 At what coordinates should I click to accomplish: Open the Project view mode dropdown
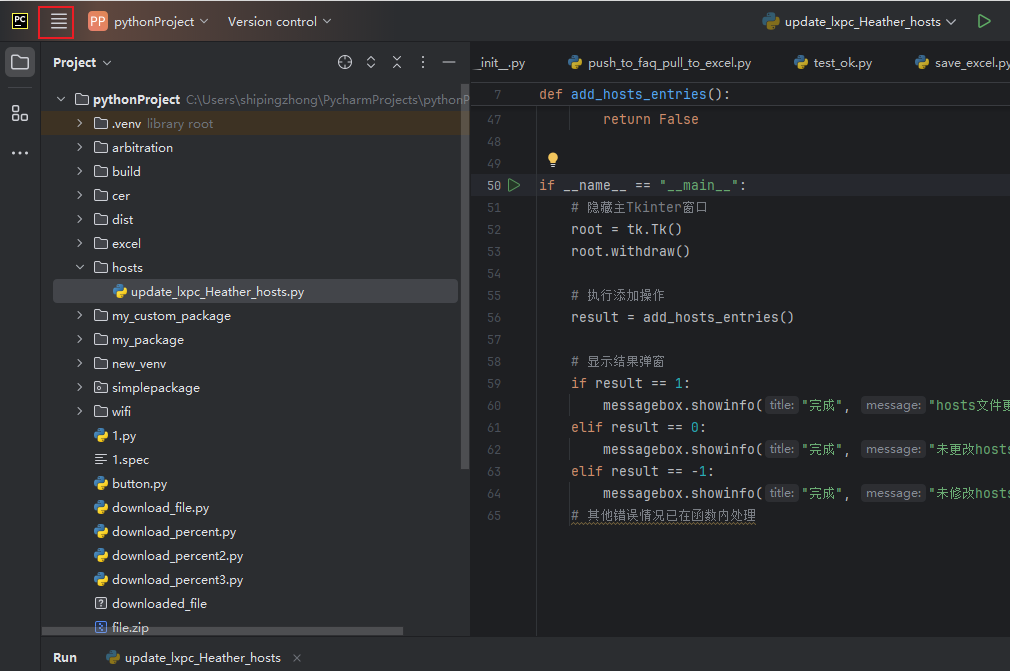(82, 62)
